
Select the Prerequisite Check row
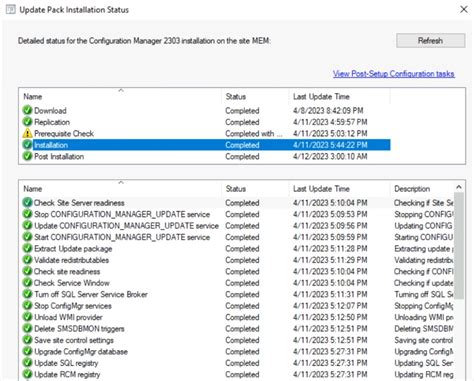point(205,133)
